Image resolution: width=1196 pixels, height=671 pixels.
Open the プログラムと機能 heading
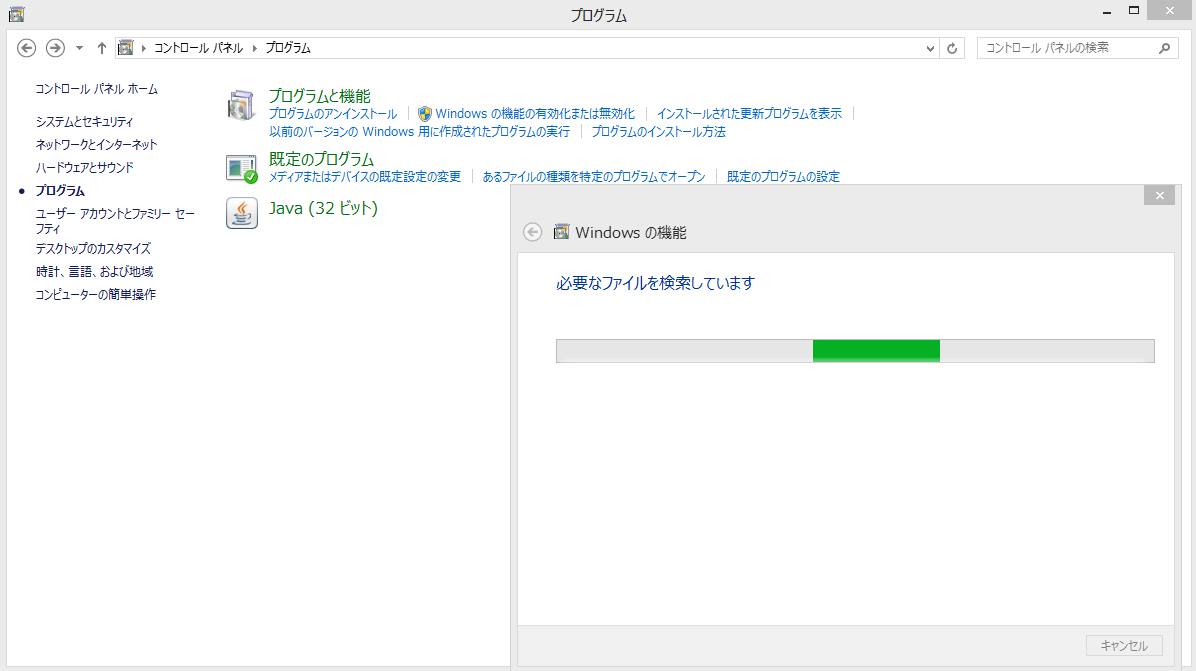point(320,96)
